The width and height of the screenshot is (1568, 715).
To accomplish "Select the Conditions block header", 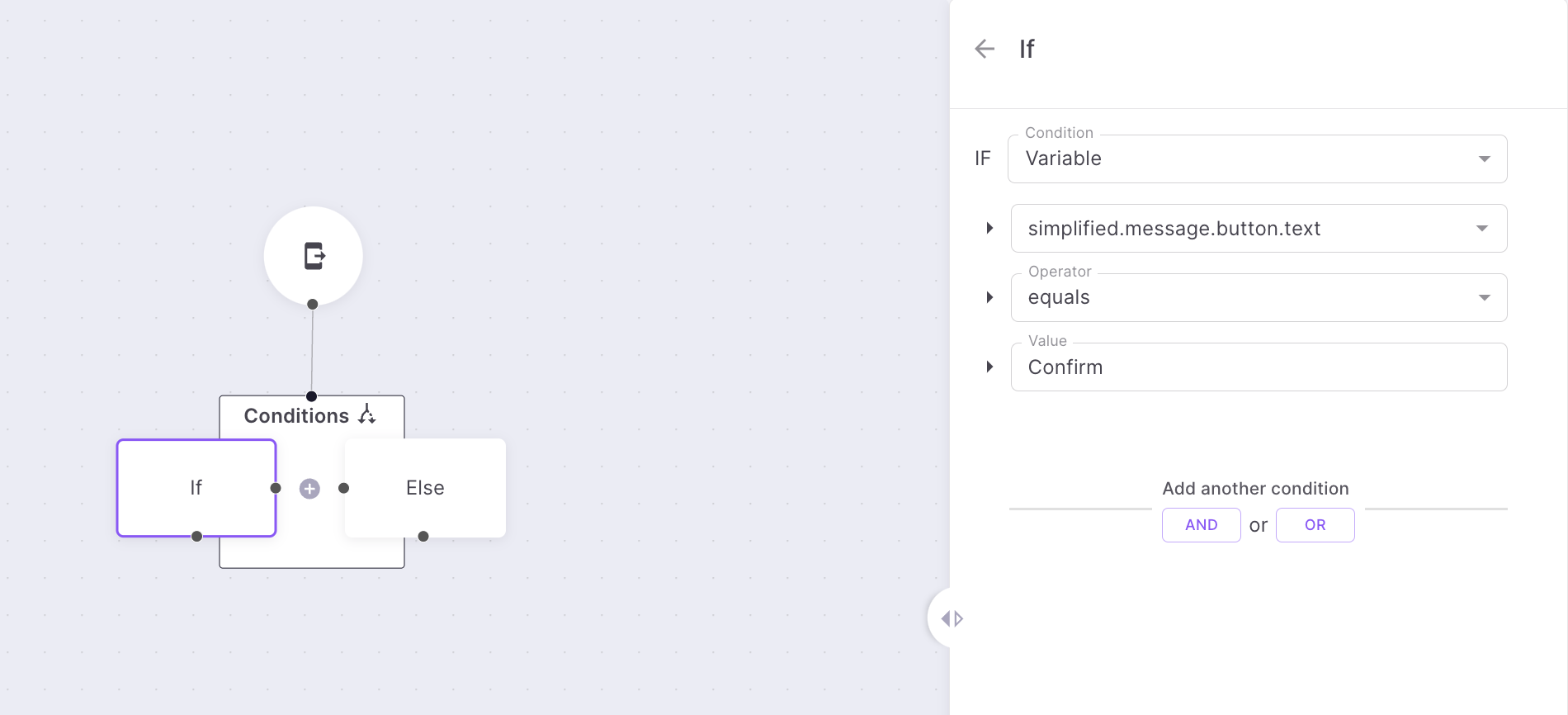I will pyautogui.click(x=297, y=416).
